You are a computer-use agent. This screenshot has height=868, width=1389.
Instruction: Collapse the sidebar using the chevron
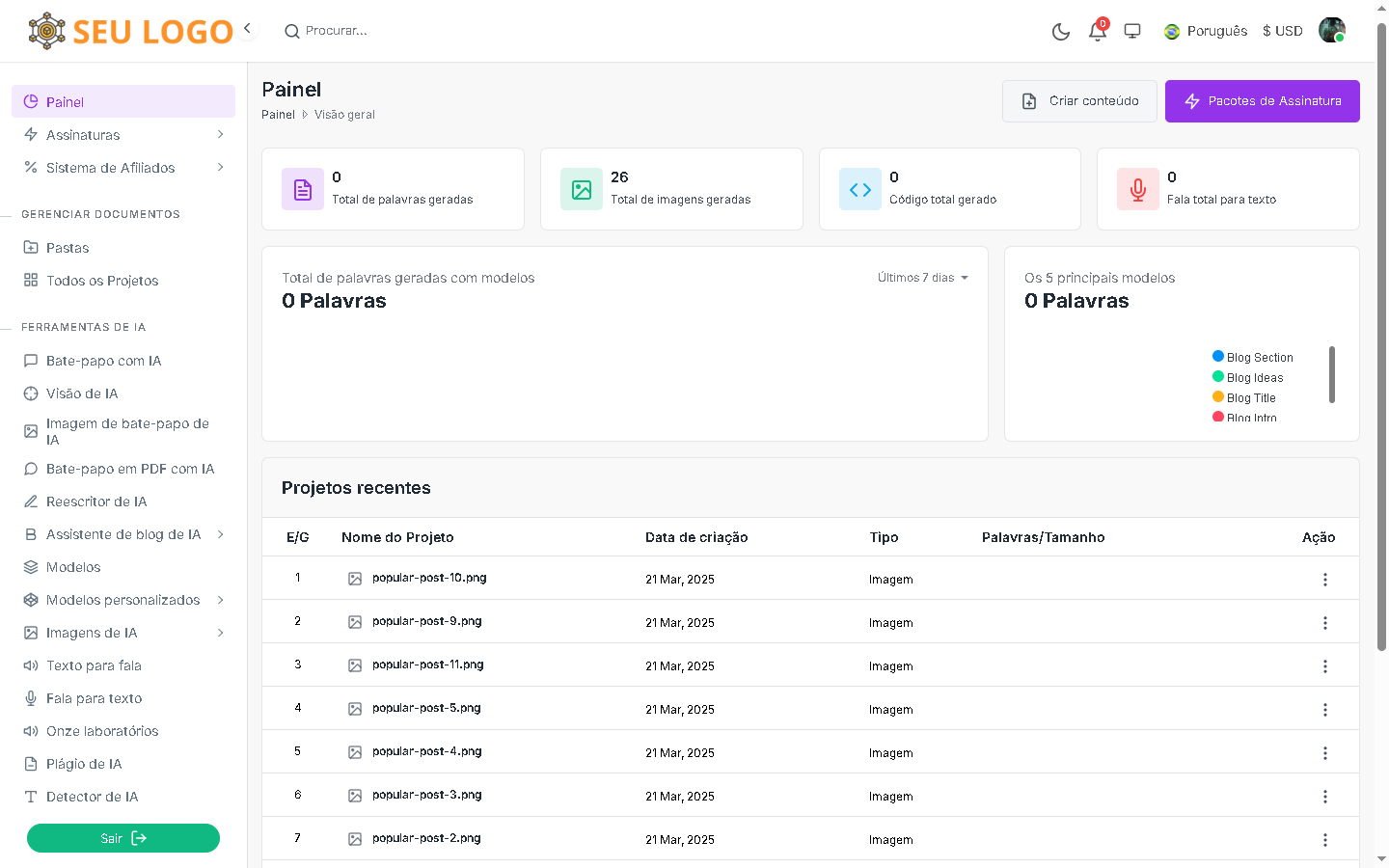(x=248, y=28)
